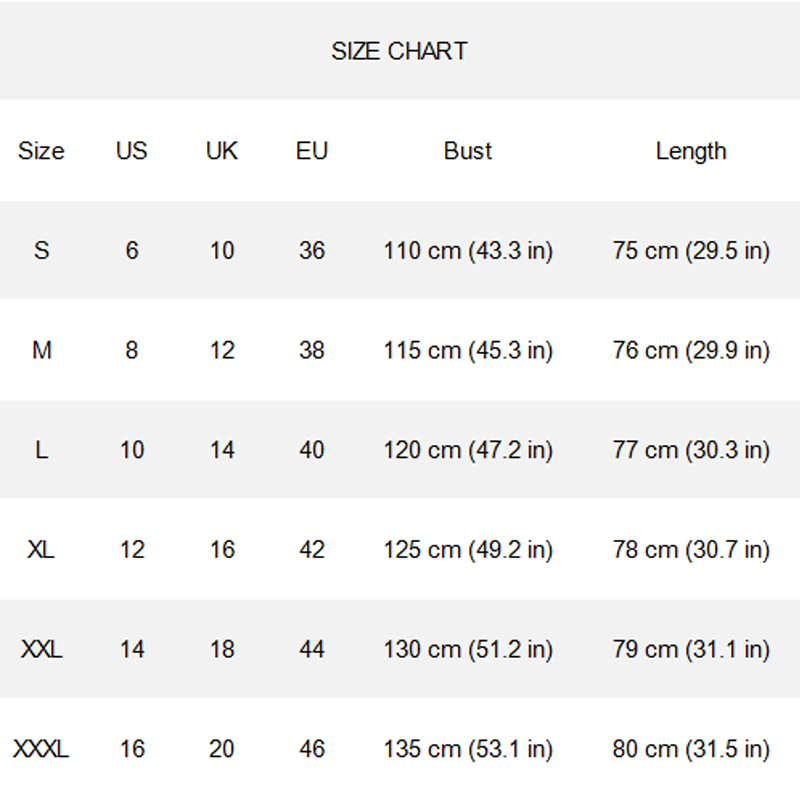Click length value 78 cm (30.7 in)
800x799 pixels.
691,550
